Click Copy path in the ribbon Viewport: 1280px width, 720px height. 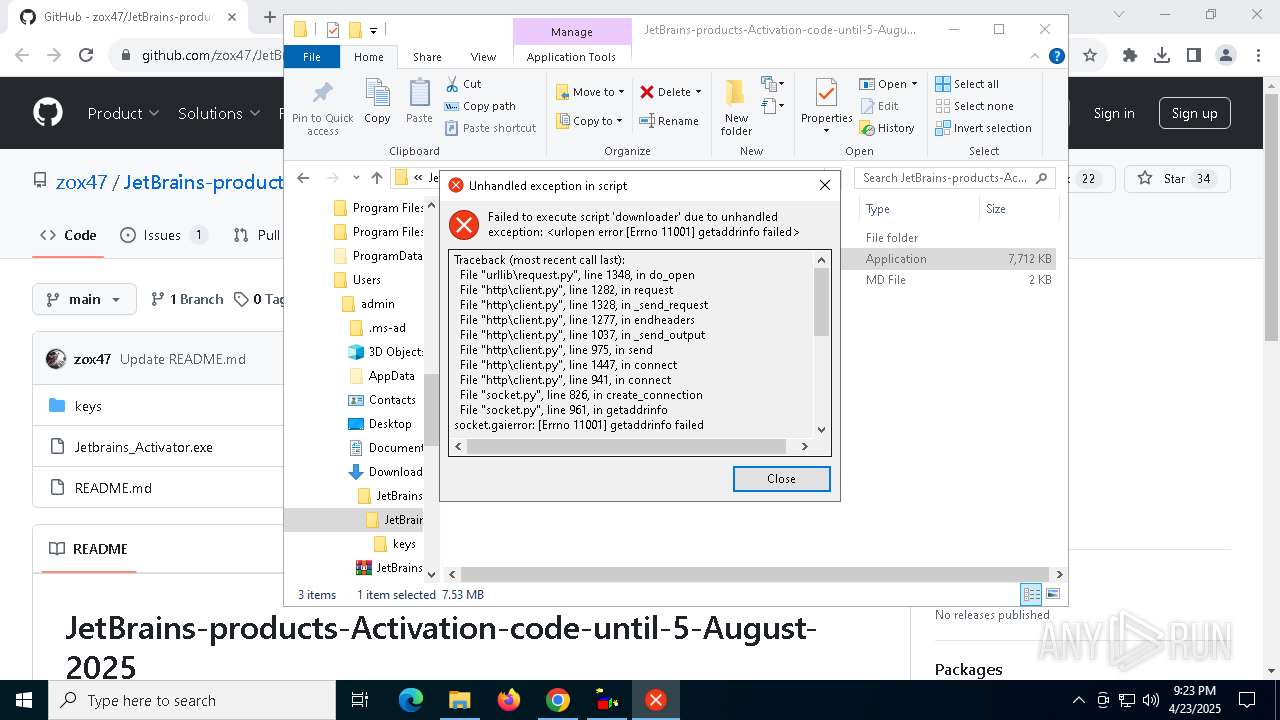pos(480,106)
